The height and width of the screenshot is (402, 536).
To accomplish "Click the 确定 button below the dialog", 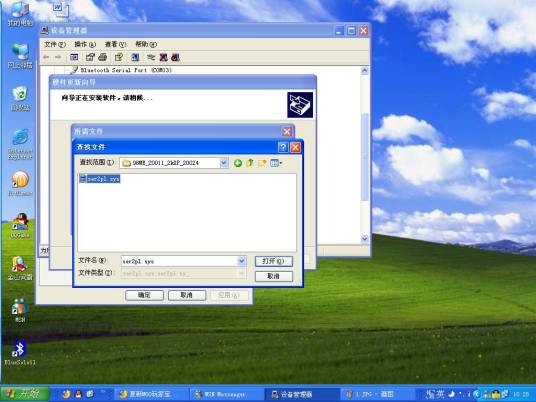I will point(144,295).
